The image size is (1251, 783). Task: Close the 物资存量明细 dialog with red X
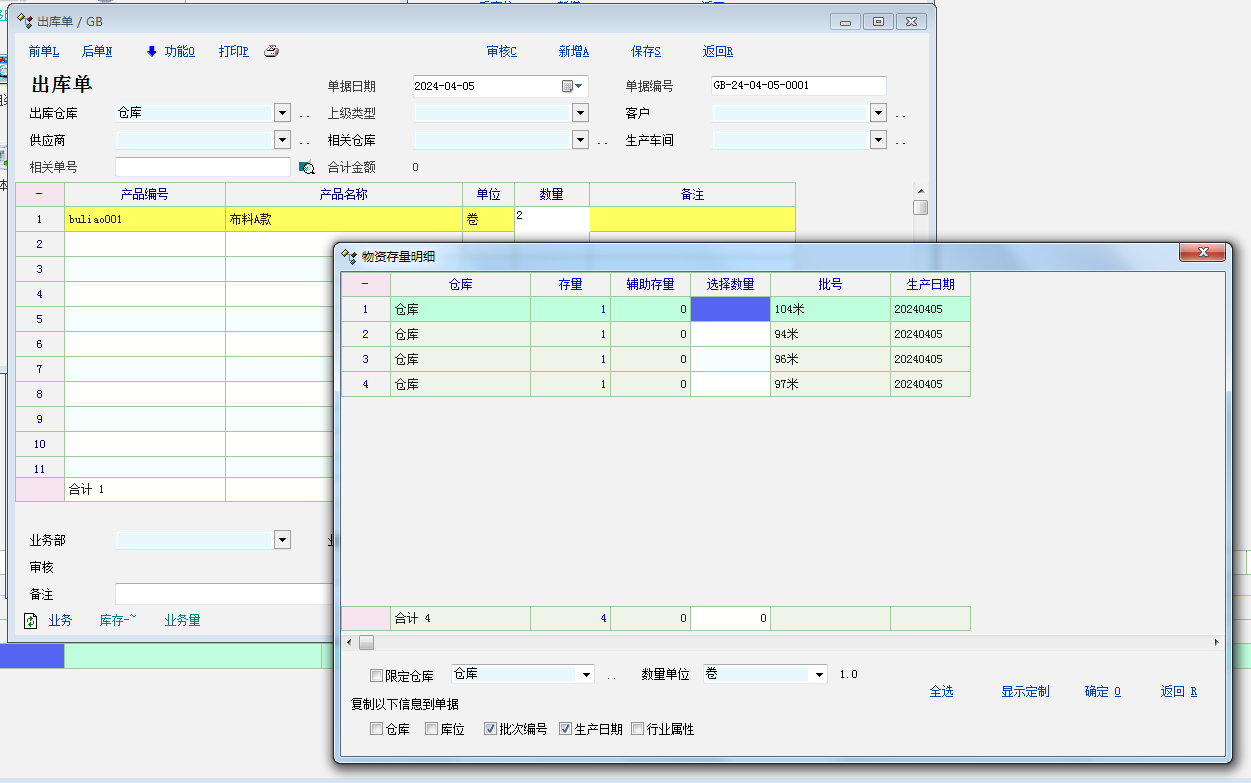pos(1203,253)
